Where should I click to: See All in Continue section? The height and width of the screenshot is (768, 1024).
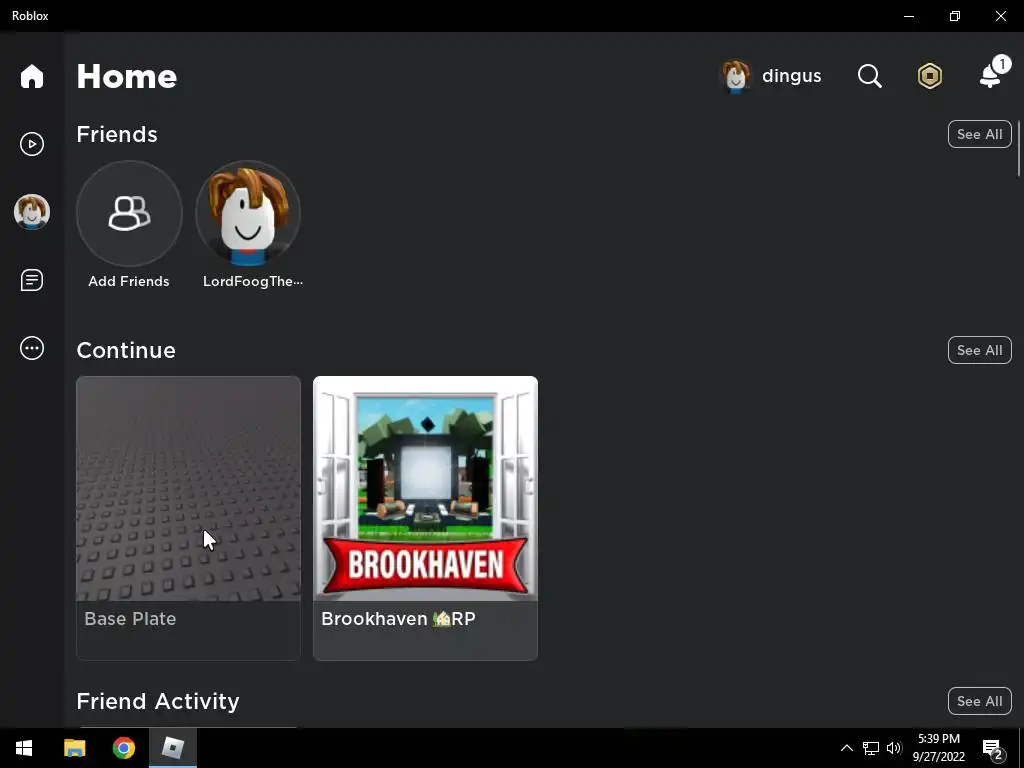click(980, 350)
